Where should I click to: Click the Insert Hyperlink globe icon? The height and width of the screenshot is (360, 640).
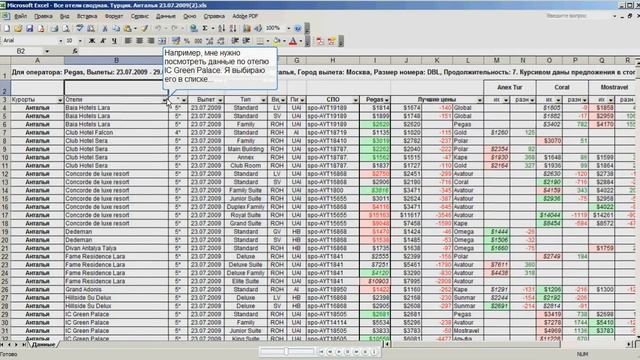point(193,28)
